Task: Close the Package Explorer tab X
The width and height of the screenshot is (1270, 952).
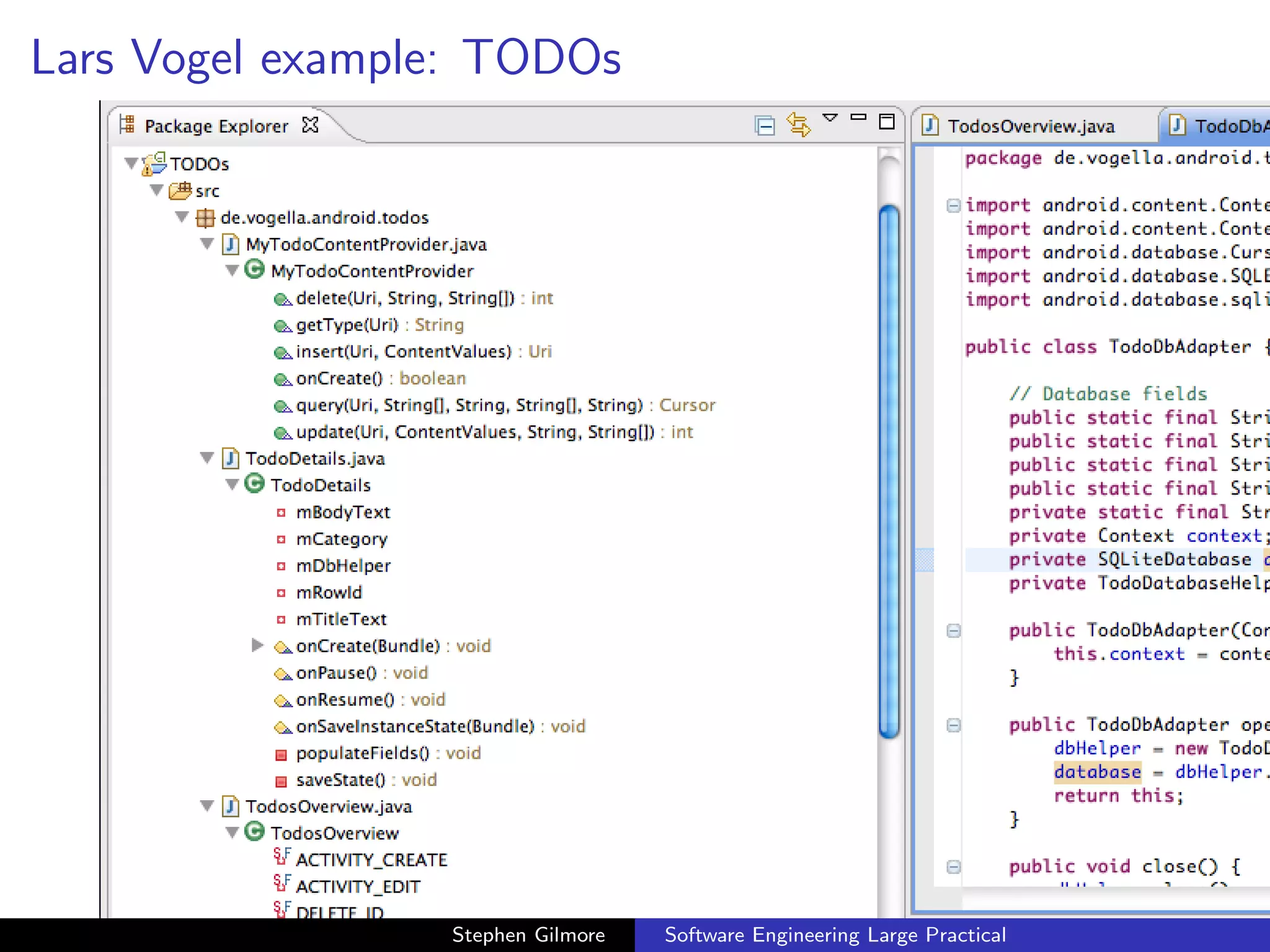Action: [x=310, y=125]
